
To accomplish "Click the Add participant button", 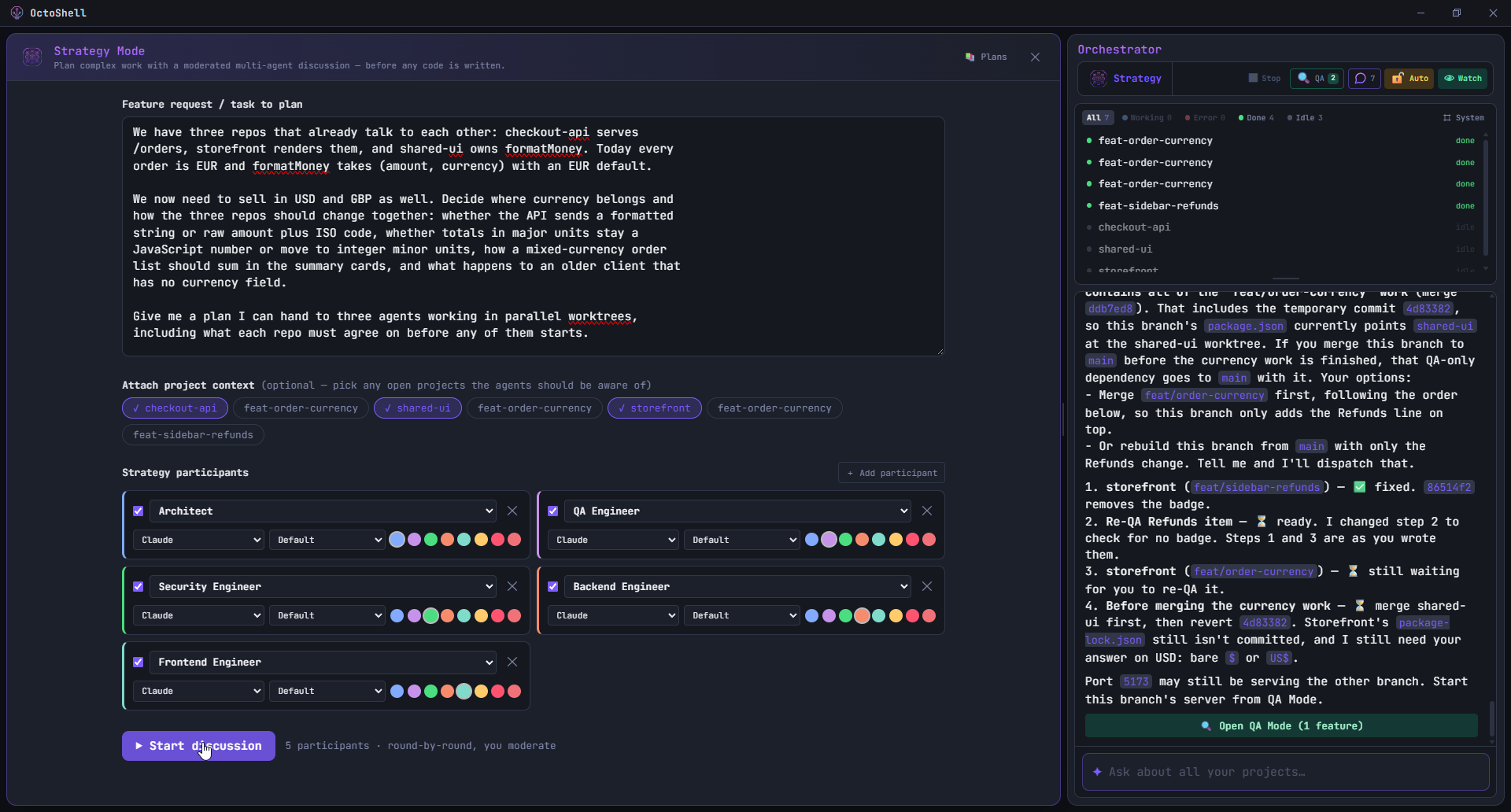I will click(892, 473).
